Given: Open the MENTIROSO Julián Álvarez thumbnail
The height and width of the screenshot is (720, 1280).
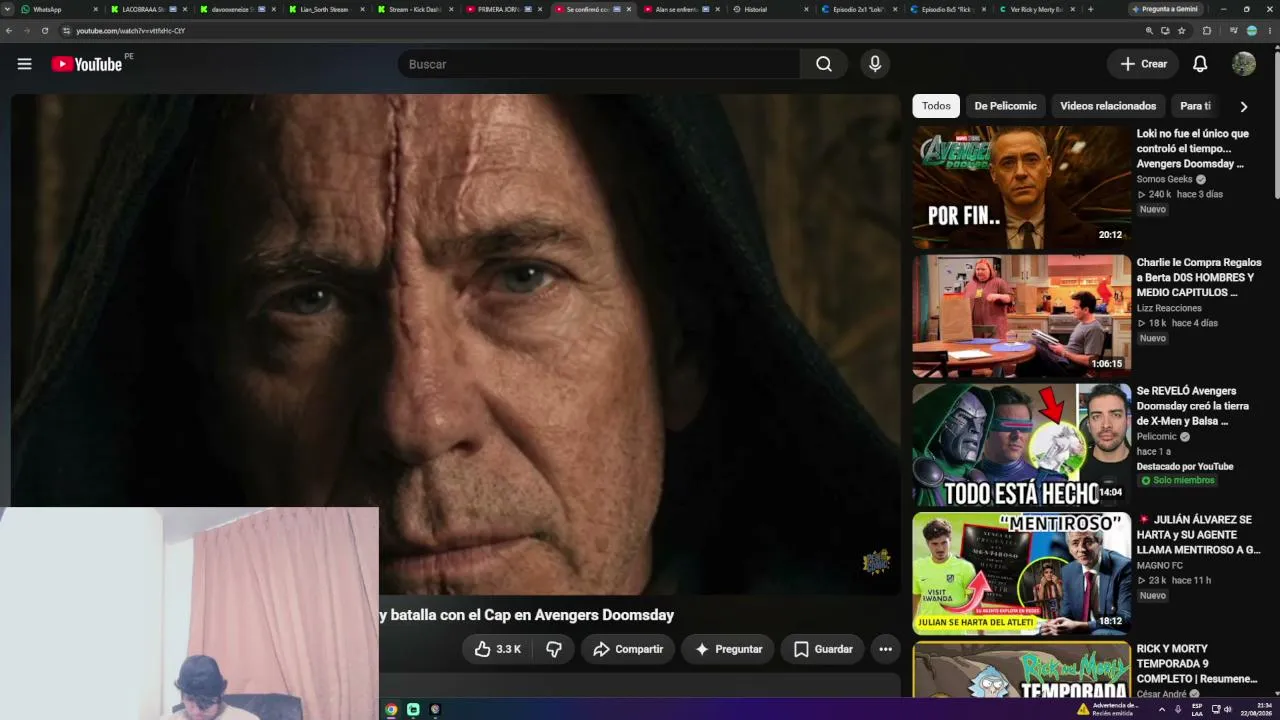Looking at the screenshot, I should 1021,574.
